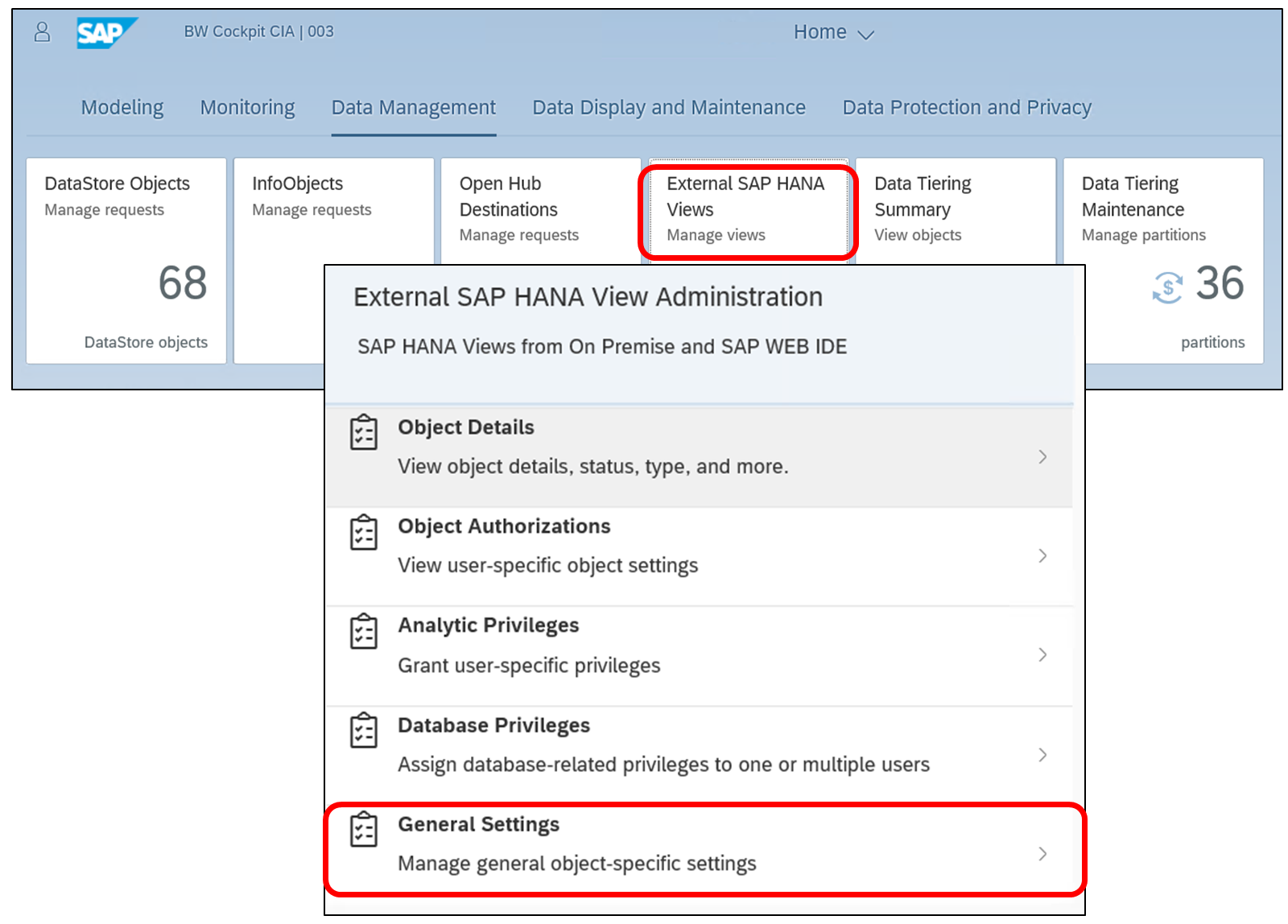1288x924 pixels.
Task: Open the External SAP HANA Views tile
Action: (x=749, y=211)
